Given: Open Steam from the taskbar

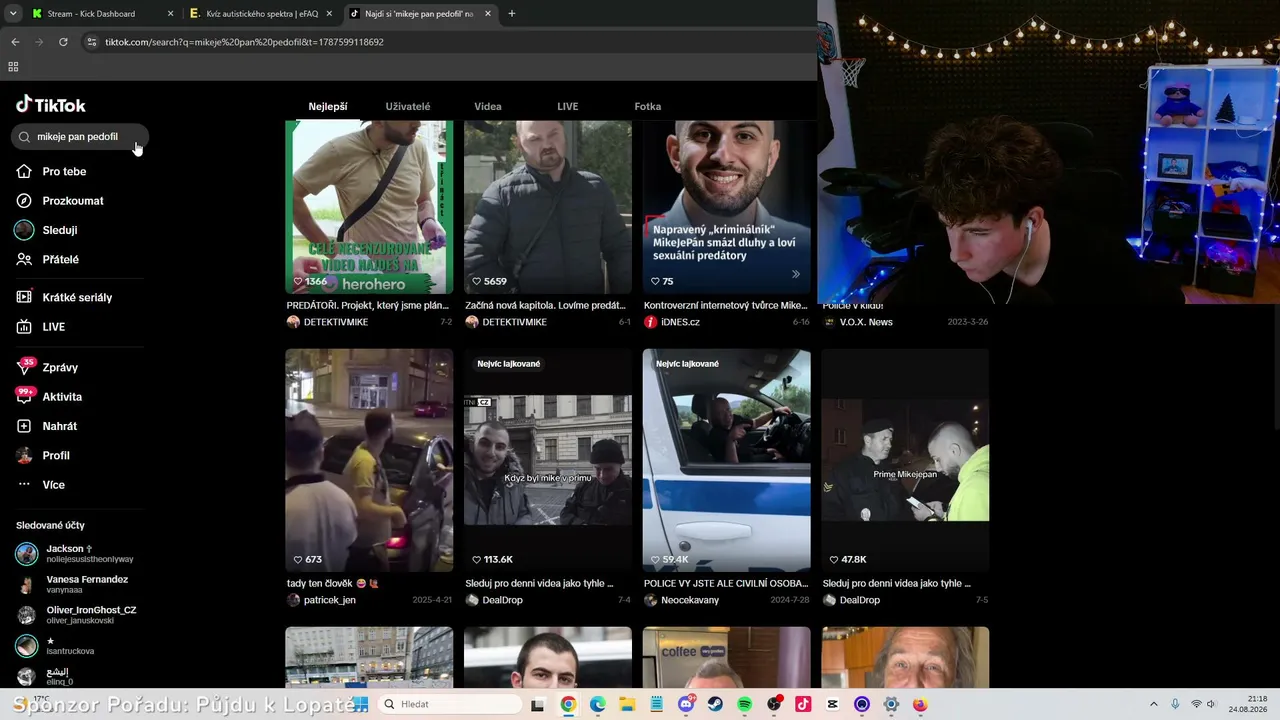Looking at the screenshot, I should (x=715, y=704).
